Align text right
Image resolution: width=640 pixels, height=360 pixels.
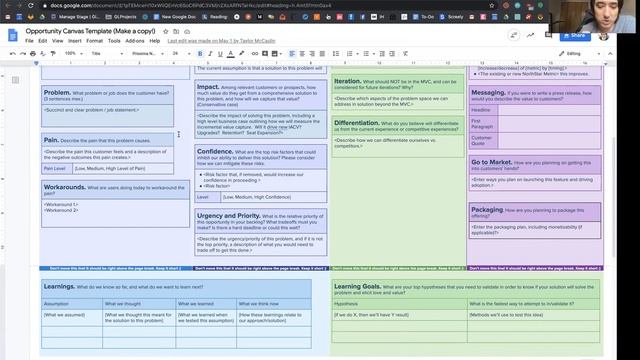pos(312,53)
